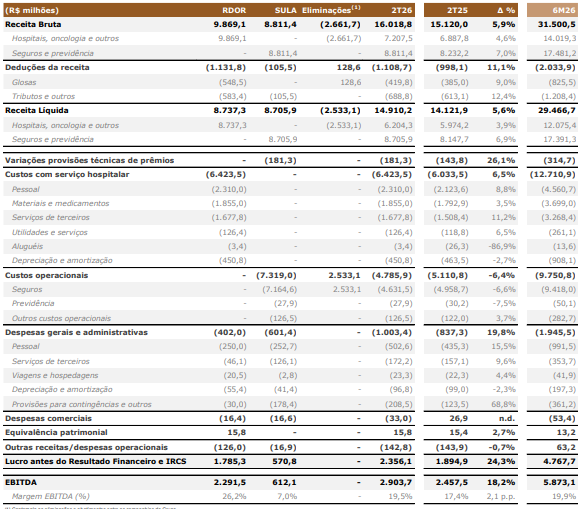585x509 pixels.
Task: Select 'Variações provisões técnicas de prêmios' label
Action: (x=89, y=160)
